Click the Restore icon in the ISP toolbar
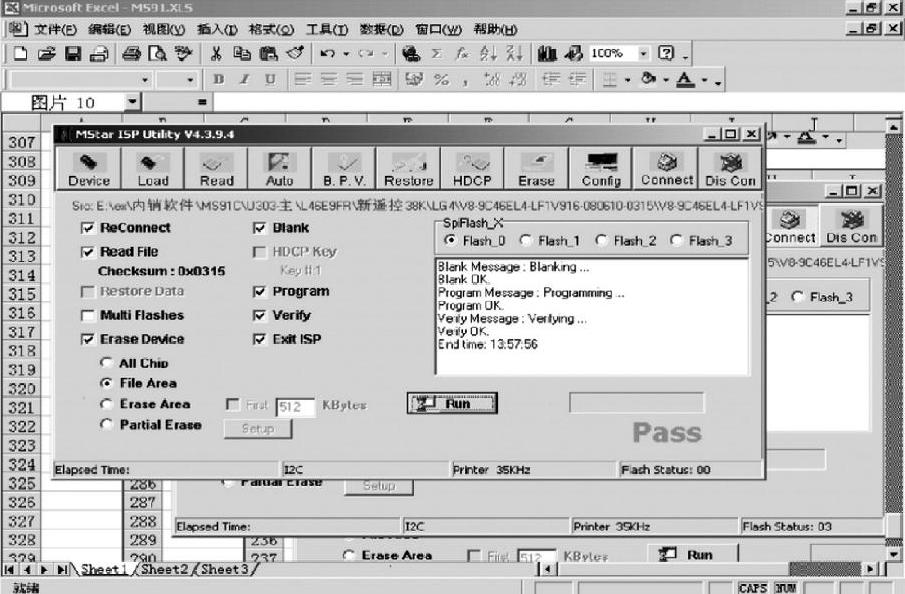The image size is (905, 594). (409, 169)
